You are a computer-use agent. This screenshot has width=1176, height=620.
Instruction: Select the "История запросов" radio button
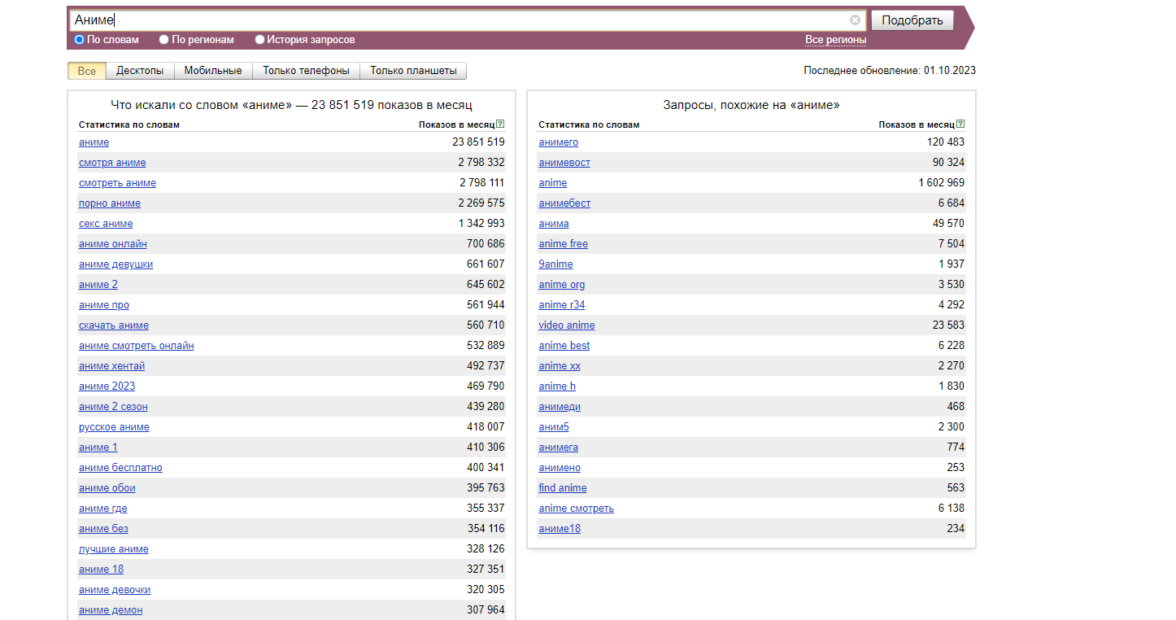(260, 40)
